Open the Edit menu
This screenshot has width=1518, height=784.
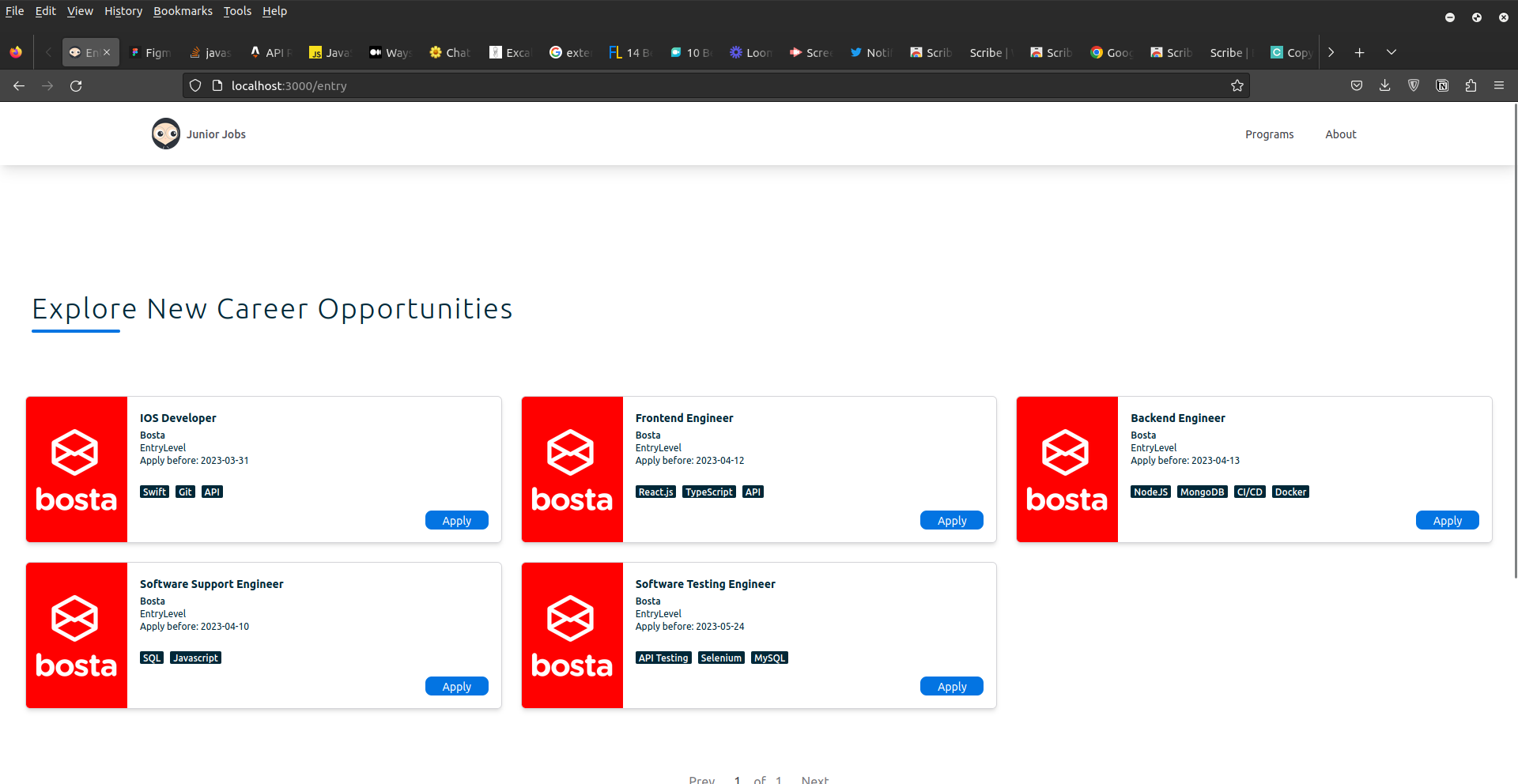[45, 11]
